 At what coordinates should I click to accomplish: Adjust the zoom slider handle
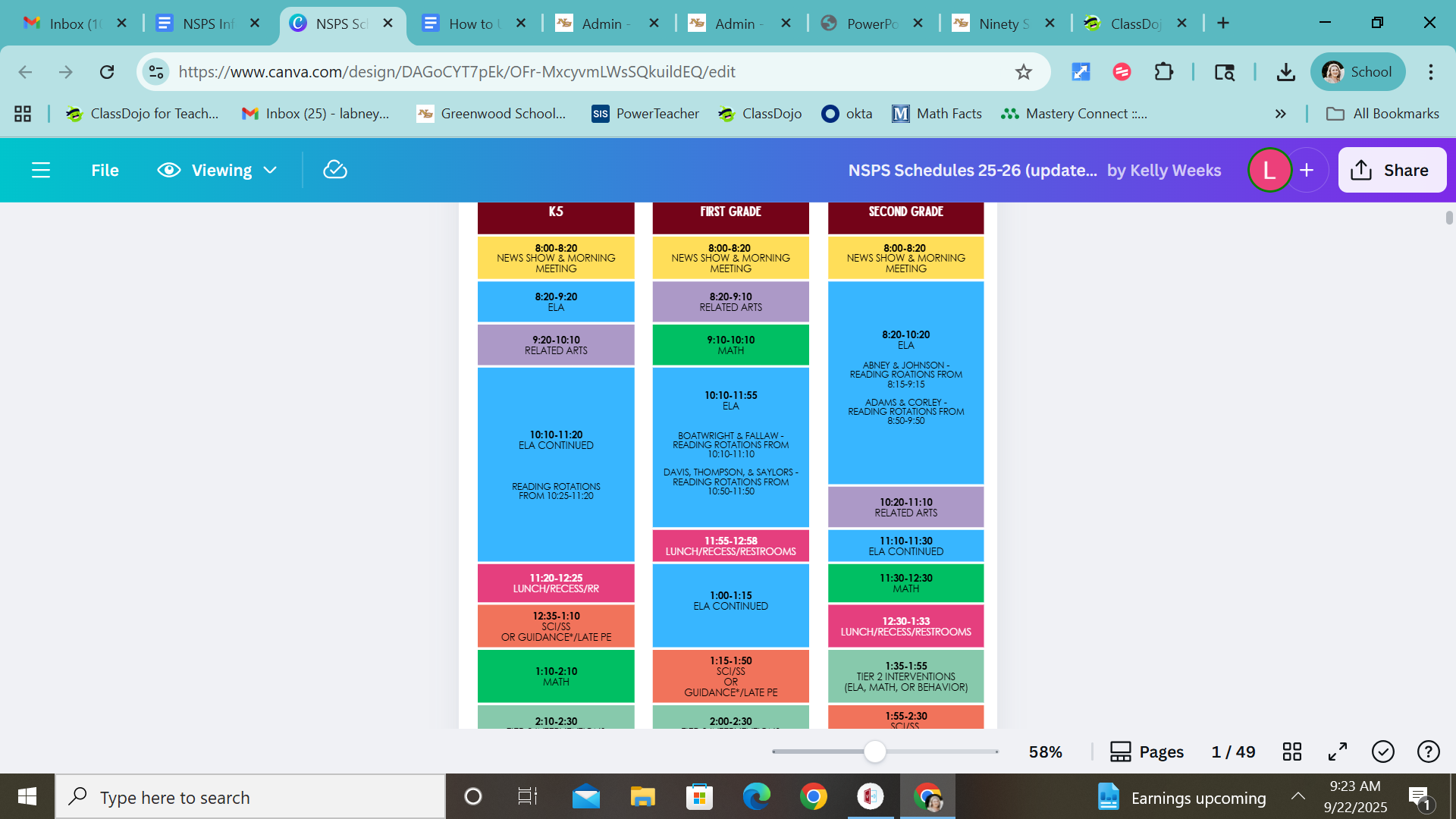pos(875,752)
